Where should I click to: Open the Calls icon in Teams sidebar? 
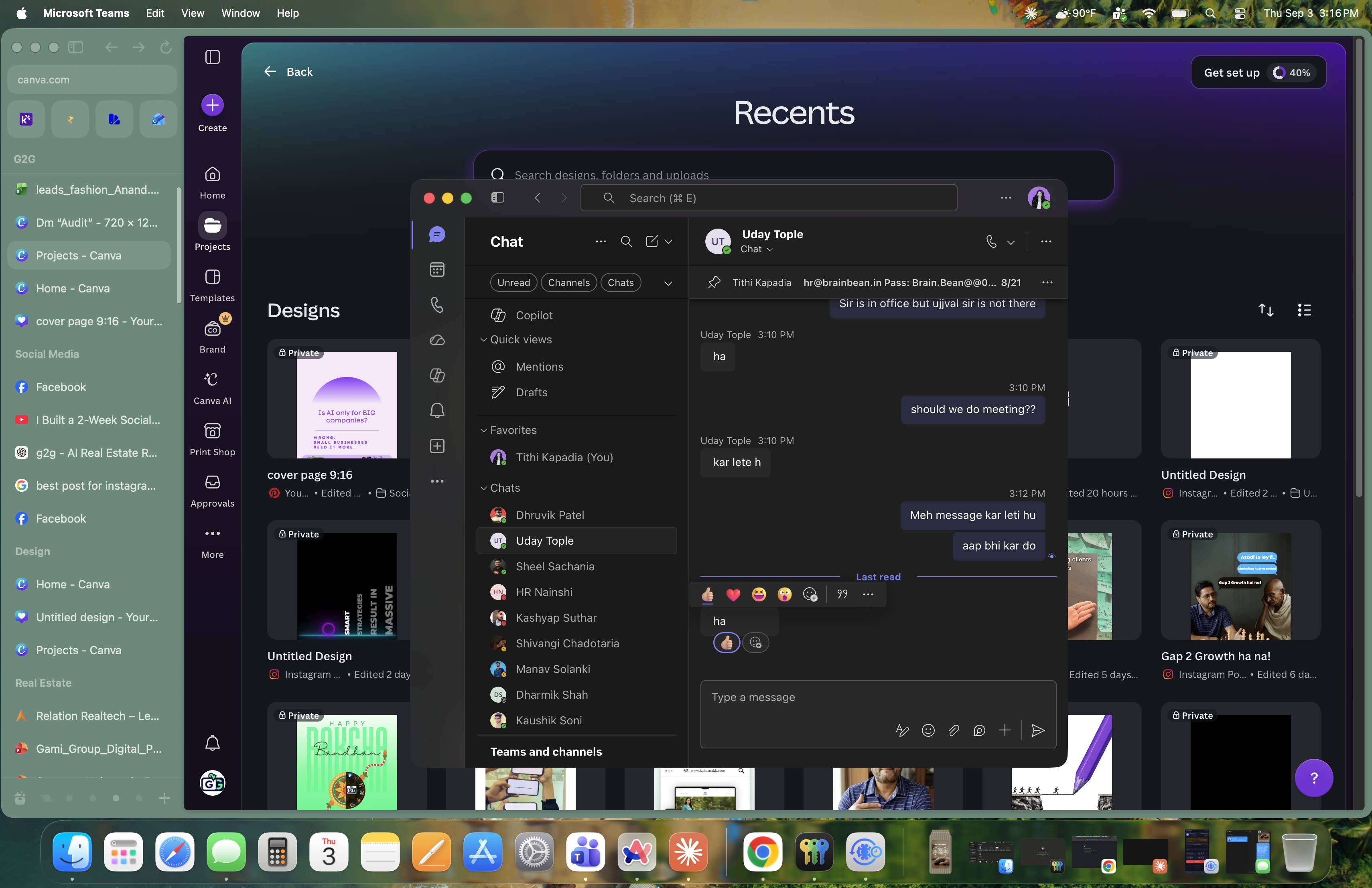437,304
